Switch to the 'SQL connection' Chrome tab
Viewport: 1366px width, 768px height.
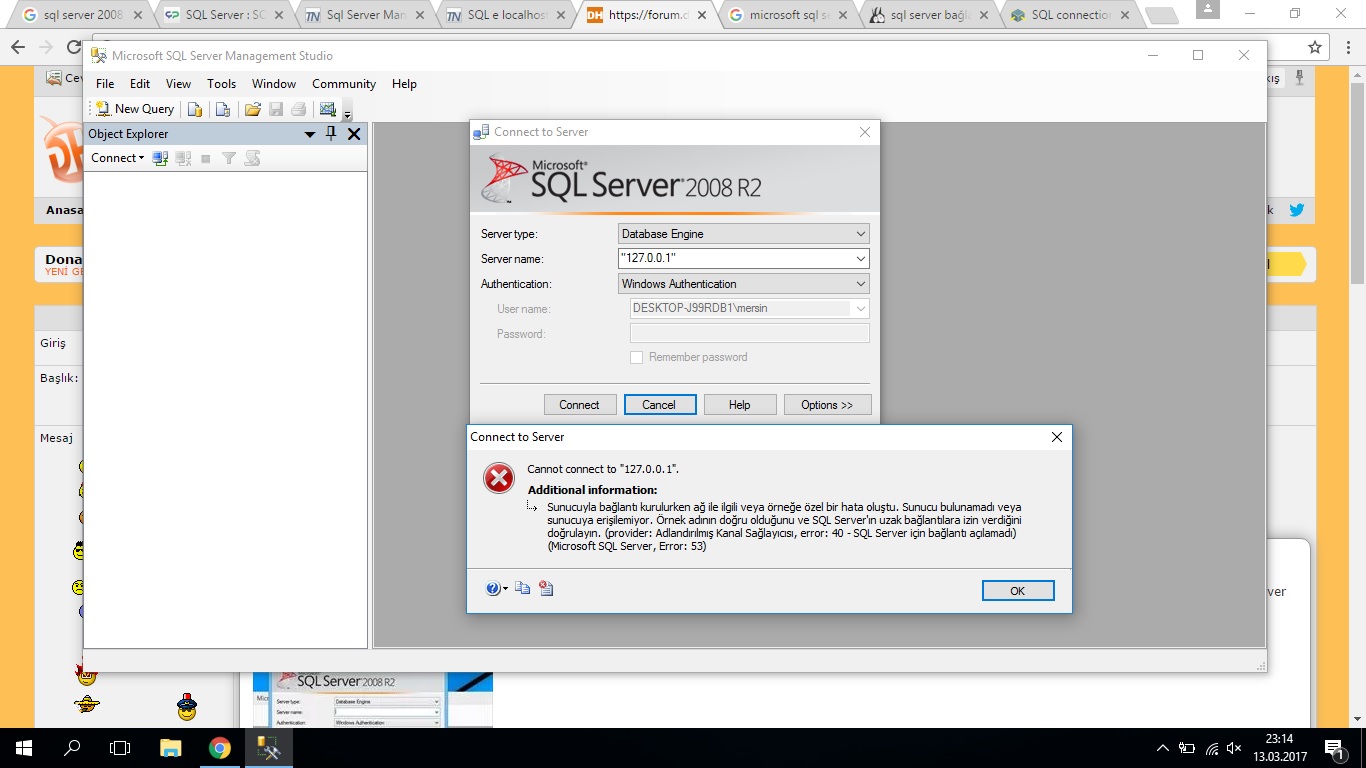pyautogui.click(x=1072, y=15)
